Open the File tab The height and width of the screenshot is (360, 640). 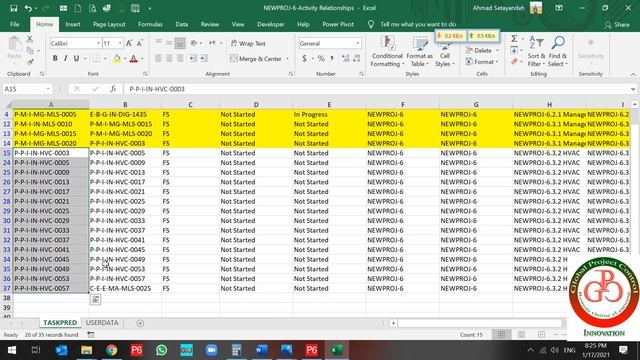[15, 24]
